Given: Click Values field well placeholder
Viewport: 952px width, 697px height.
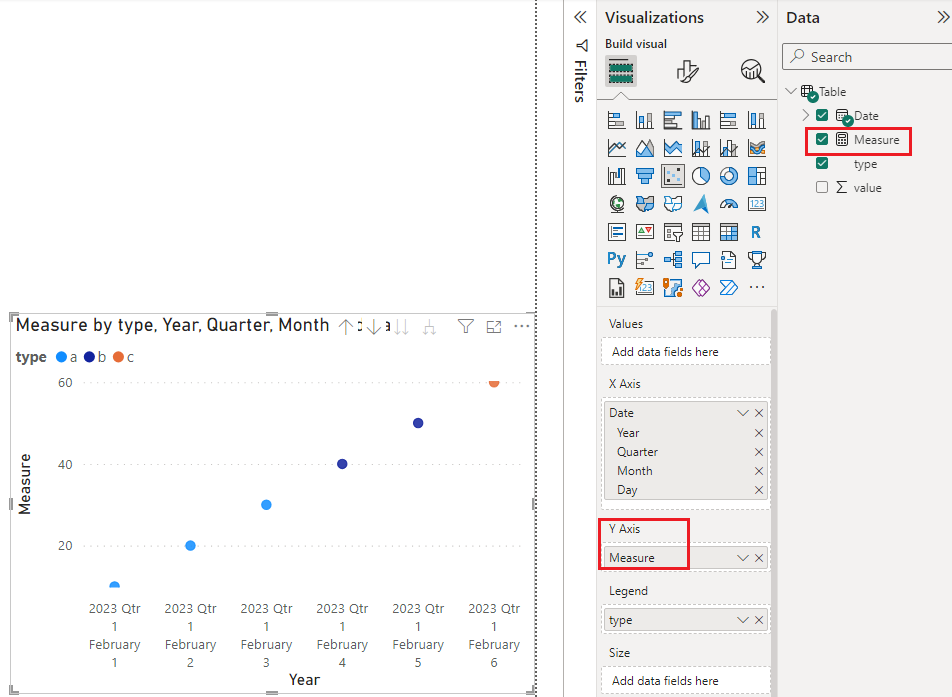Looking at the screenshot, I should coord(685,352).
